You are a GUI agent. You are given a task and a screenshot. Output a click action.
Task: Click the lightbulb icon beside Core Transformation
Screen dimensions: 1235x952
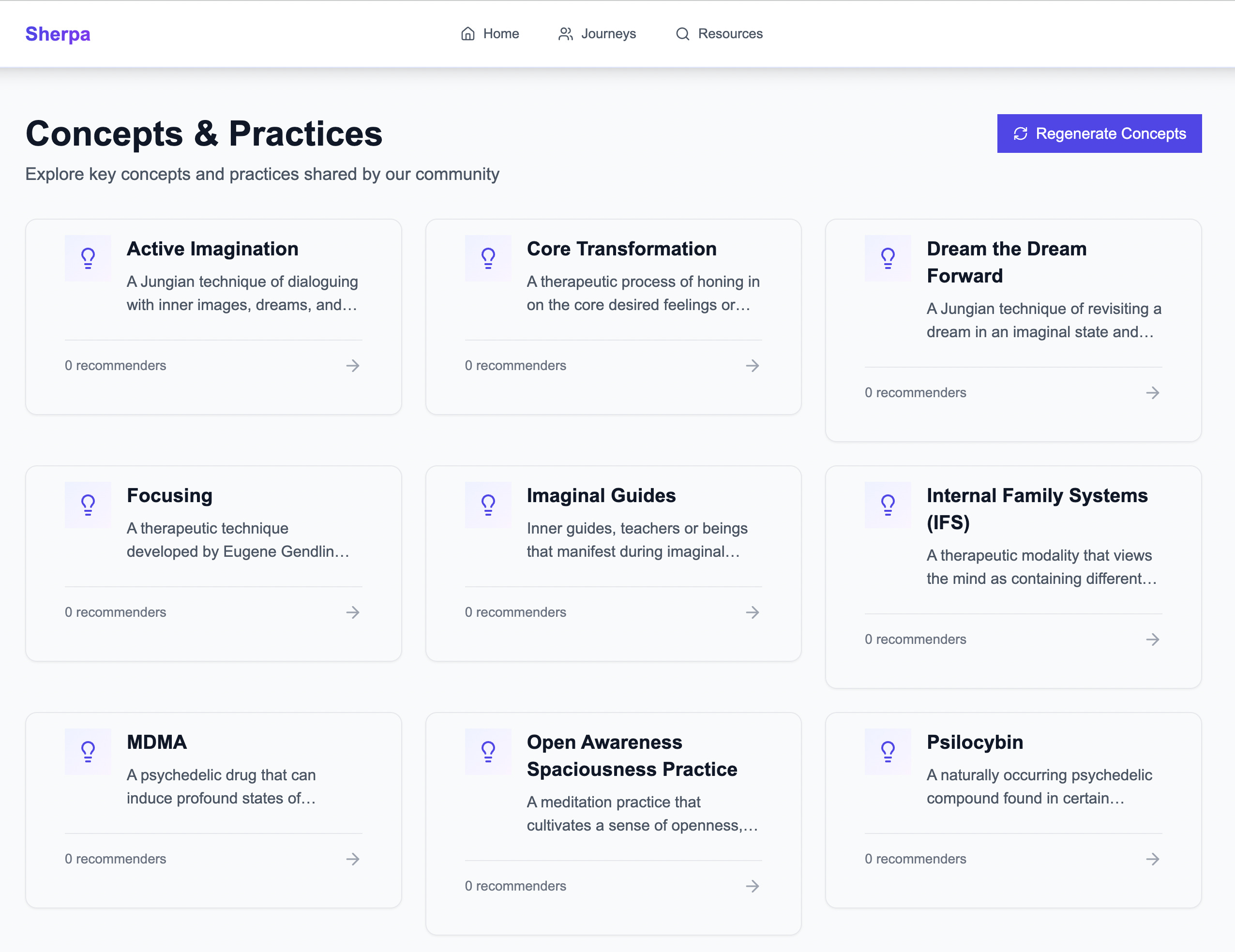coord(488,258)
